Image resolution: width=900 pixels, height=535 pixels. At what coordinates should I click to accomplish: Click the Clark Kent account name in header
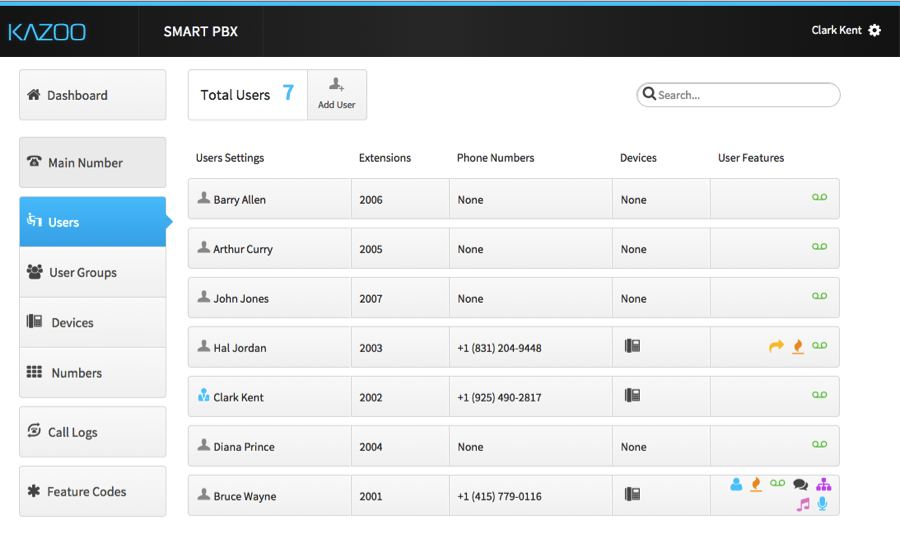point(836,30)
